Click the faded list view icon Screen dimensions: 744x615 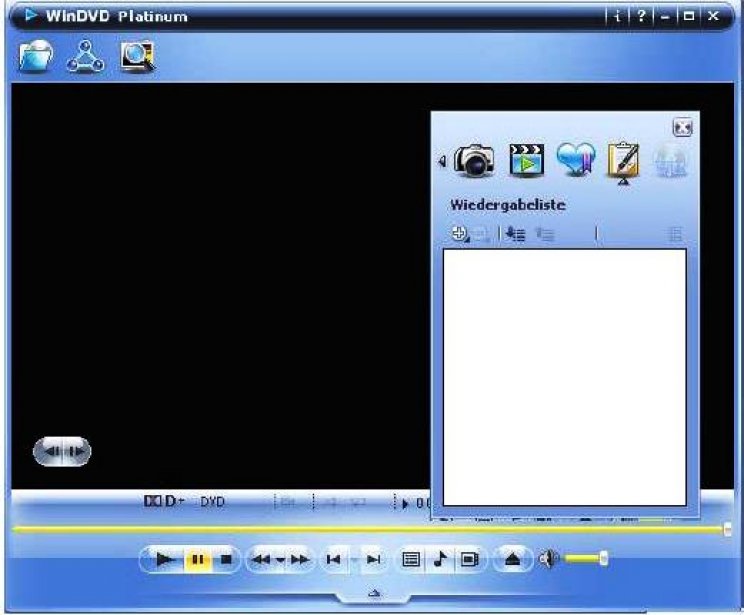point(675,234)
